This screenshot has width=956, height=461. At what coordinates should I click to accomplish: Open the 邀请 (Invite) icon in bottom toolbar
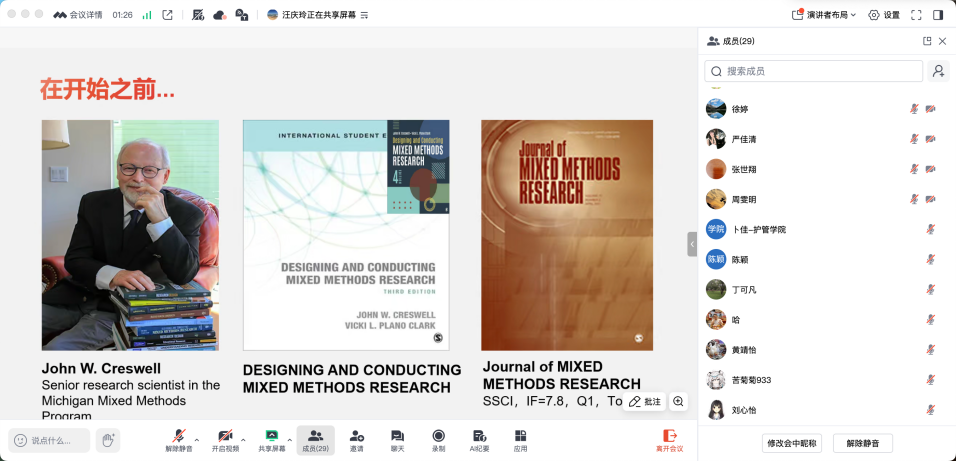coord(356,440)
